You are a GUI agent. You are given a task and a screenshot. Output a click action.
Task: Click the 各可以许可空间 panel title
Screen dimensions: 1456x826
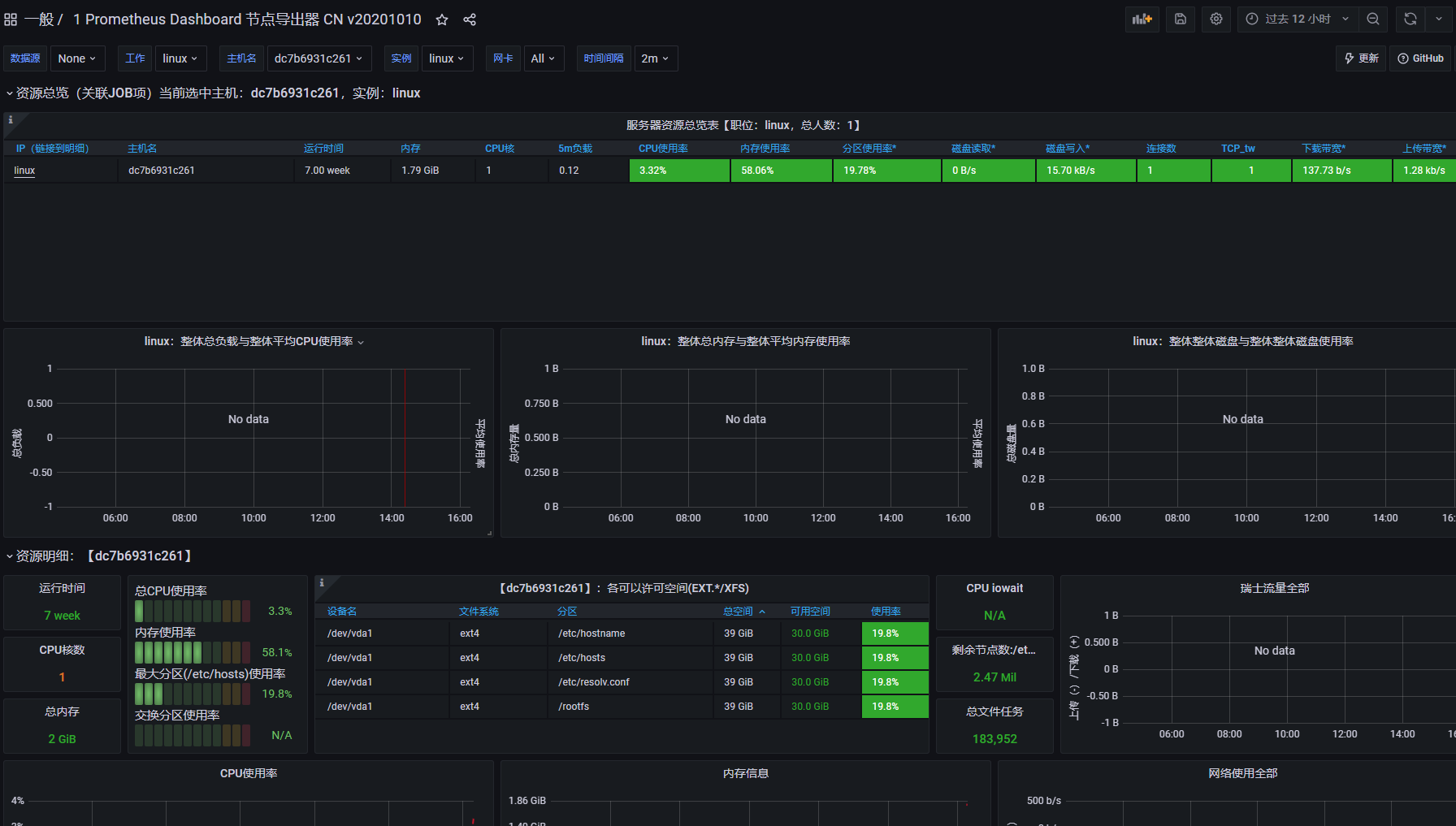(x=624, y=588)
